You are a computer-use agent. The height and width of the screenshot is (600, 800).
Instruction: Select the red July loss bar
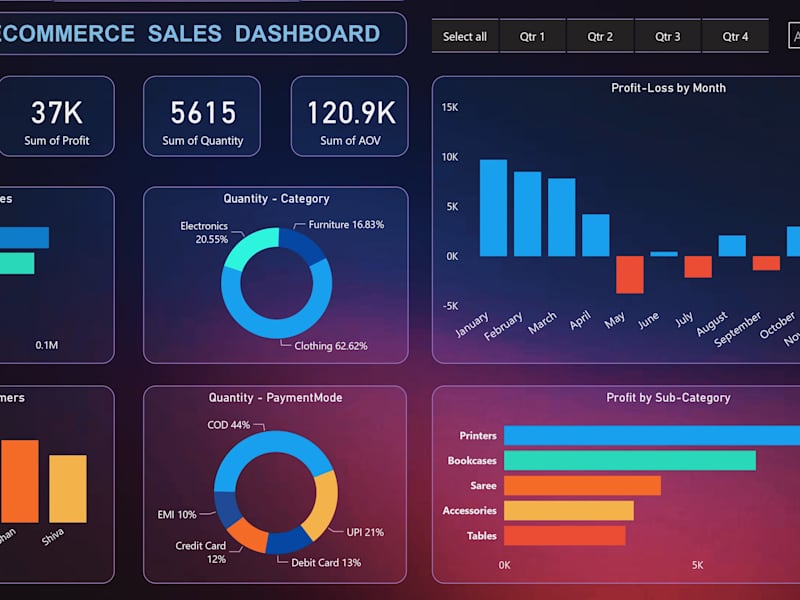pyautogui.click(x=698, y=267)
